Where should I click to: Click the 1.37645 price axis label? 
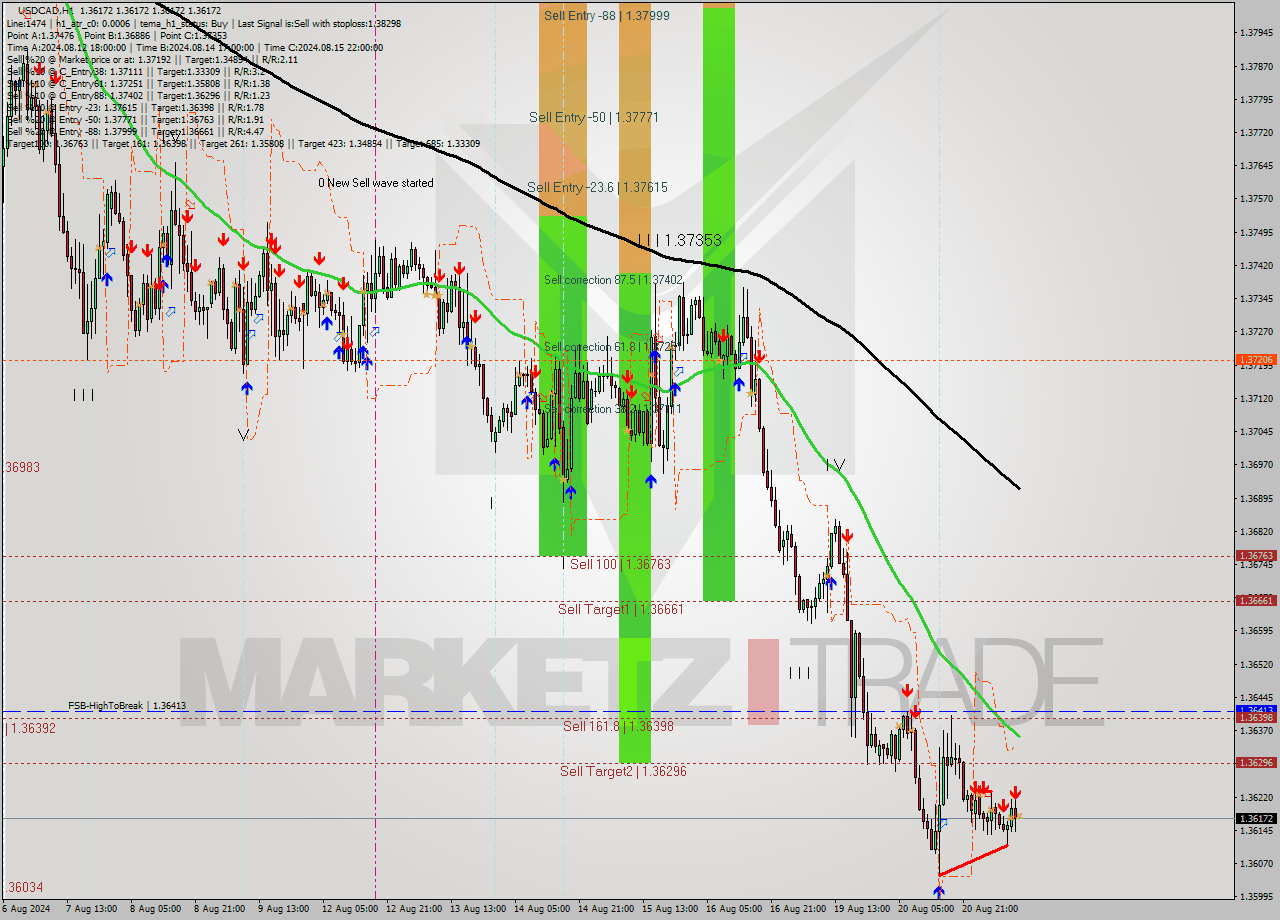[x=1255, y=165]
